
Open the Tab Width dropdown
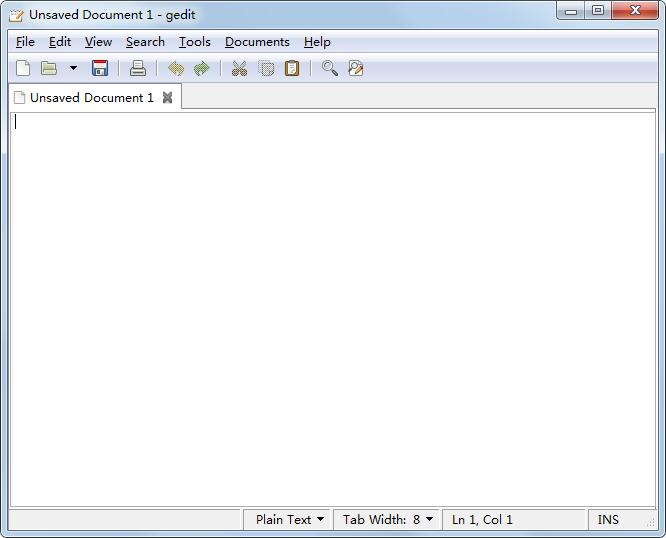tap(387, 520)
